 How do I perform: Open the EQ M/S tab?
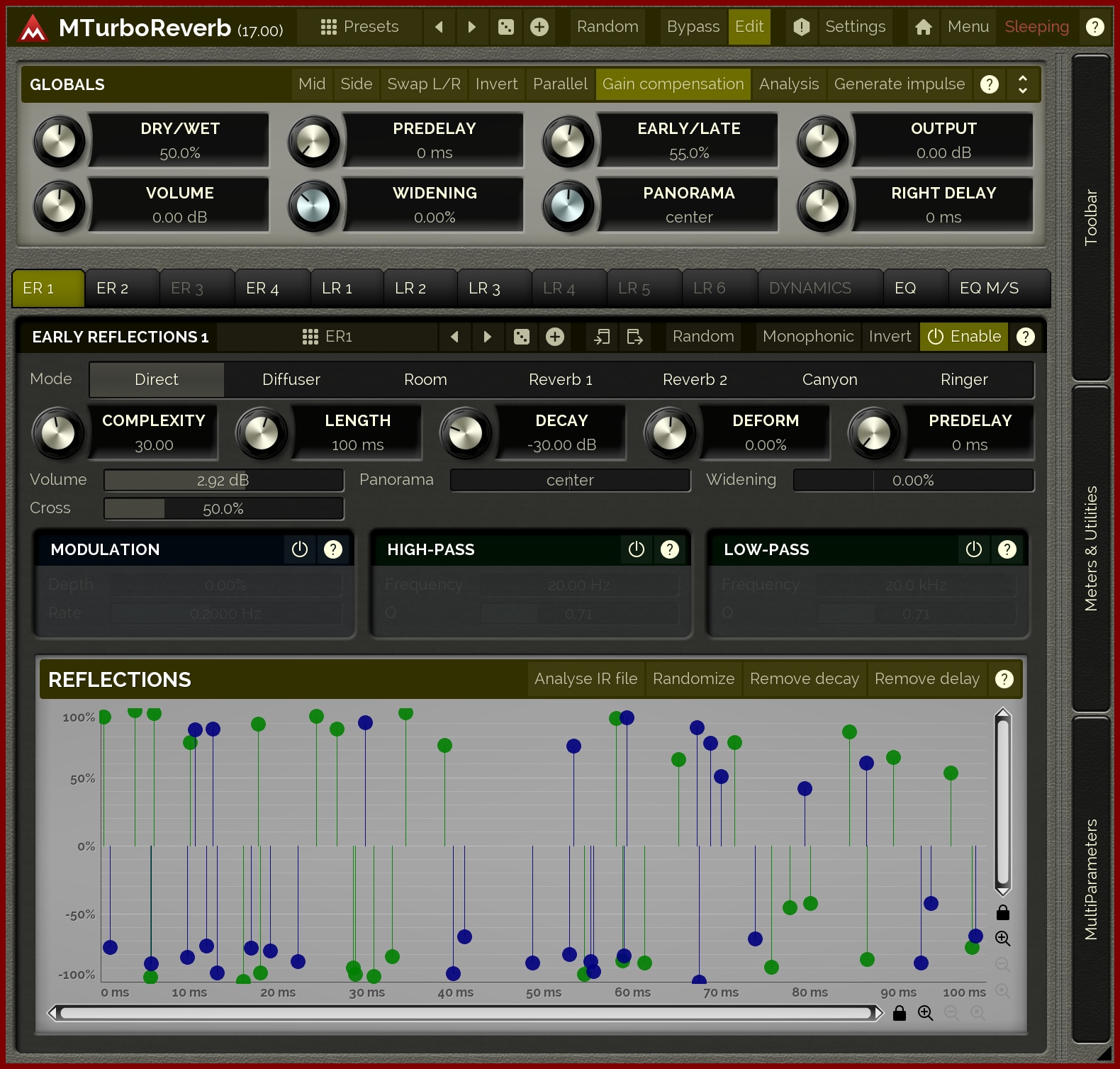(x=989, y=289)
